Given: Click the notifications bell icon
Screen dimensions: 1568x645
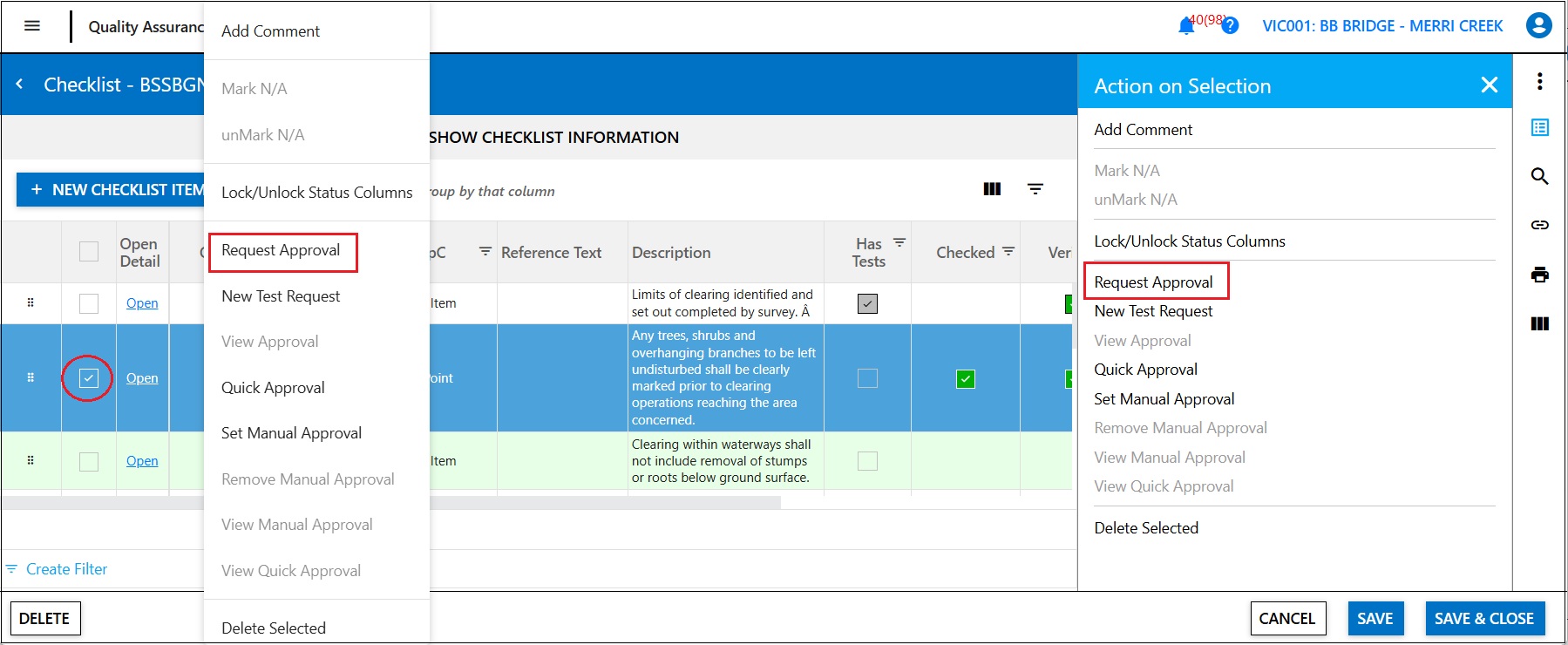Looking at the screenshot, I should [1186, 26].
